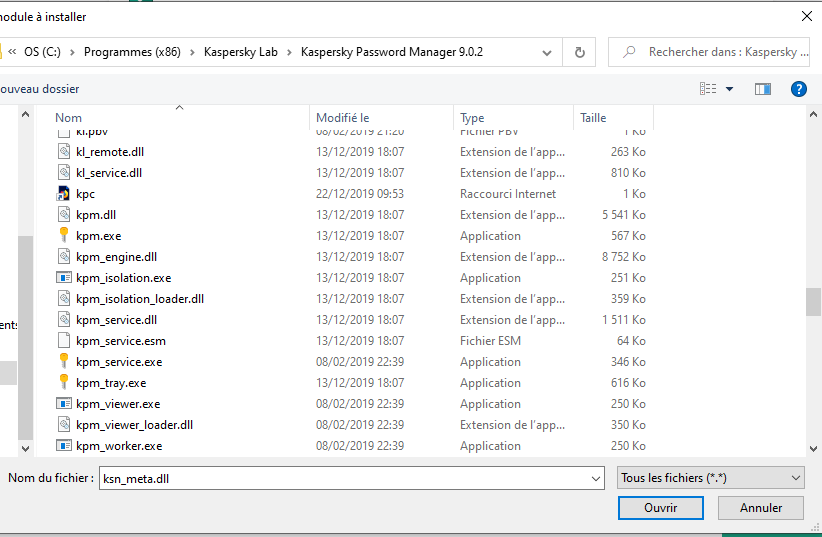Click the kpm_service.esm file icon
Viewport: 822px width, 537px height.
pos(64,341)
